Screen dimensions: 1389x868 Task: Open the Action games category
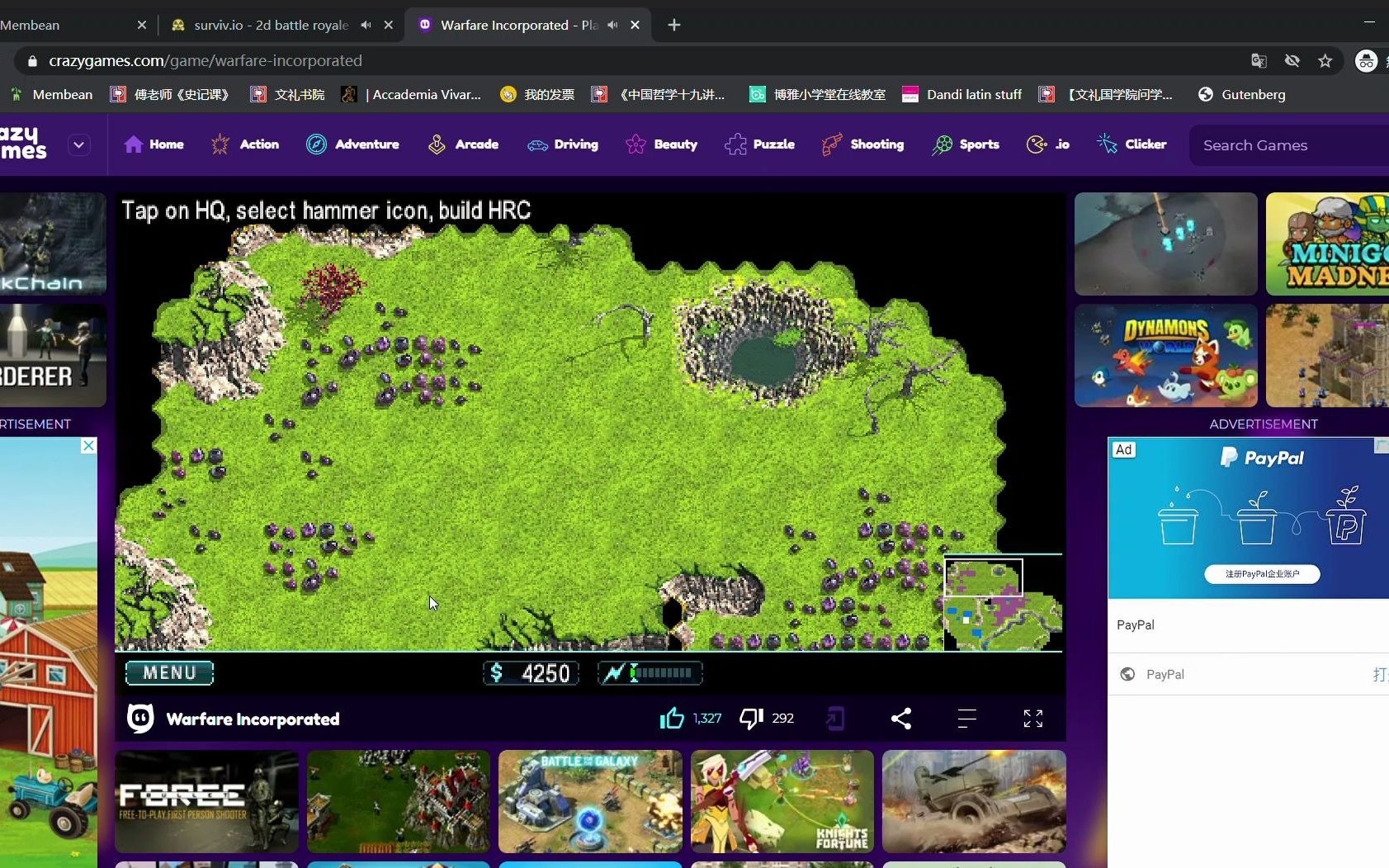[x=245, y=144]
